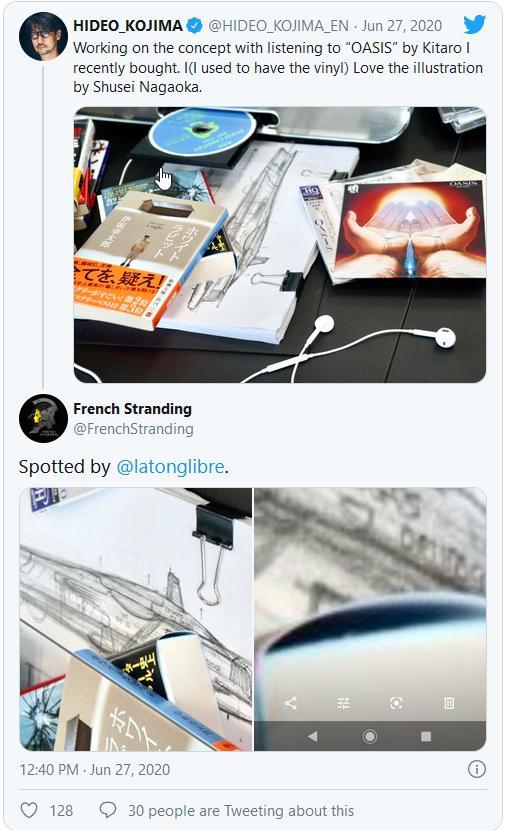Like the tweet with heart icon
The width and height of the screenshot is (506, 831).
pyautogui.click(x=29, y=810)
